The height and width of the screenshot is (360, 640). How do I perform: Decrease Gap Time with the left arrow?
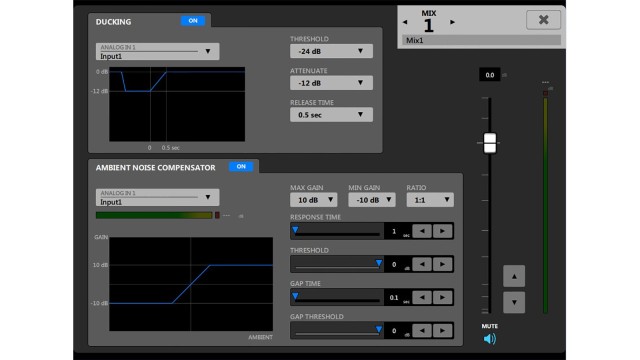(x=422, y=298)
